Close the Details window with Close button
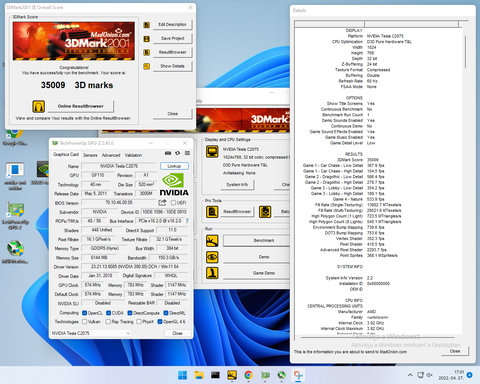 (x=455, y=351)
